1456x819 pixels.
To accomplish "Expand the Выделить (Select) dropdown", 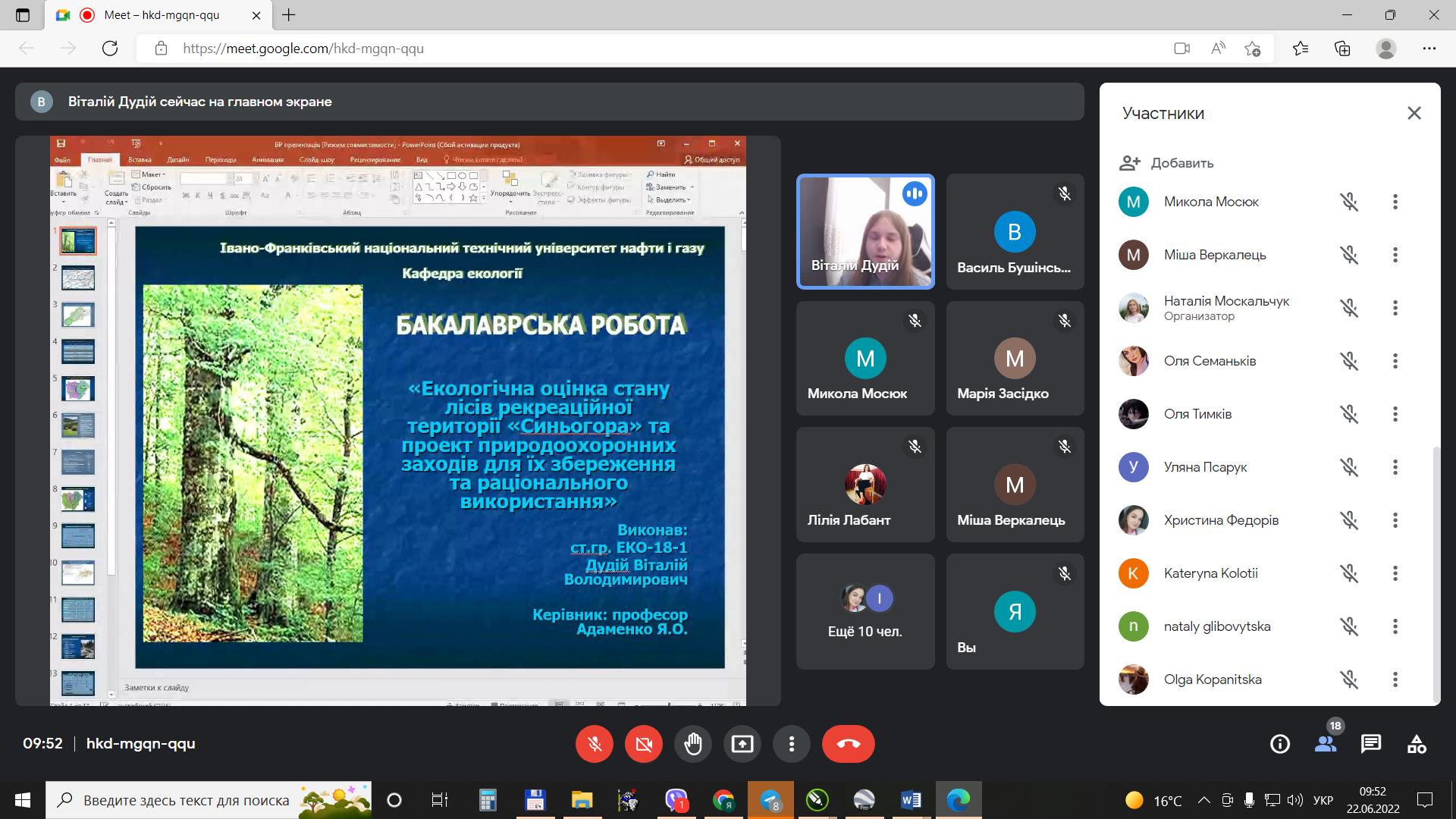I will pos(670,199).
